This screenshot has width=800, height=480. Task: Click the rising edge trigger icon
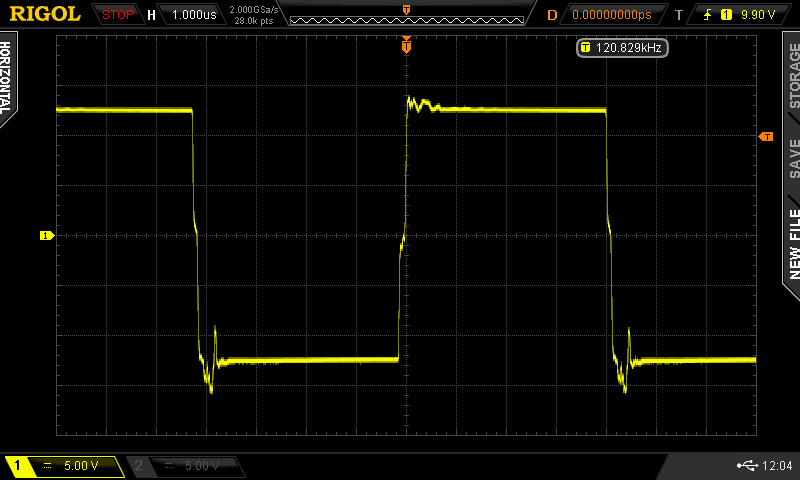pyautogui.click(x=708, y=15)
